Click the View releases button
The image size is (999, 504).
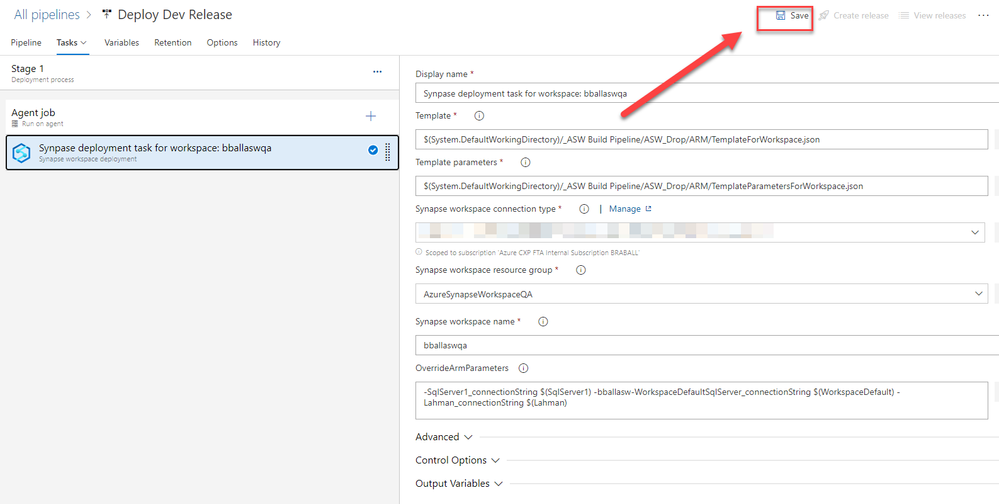click(x=932, y=15)
